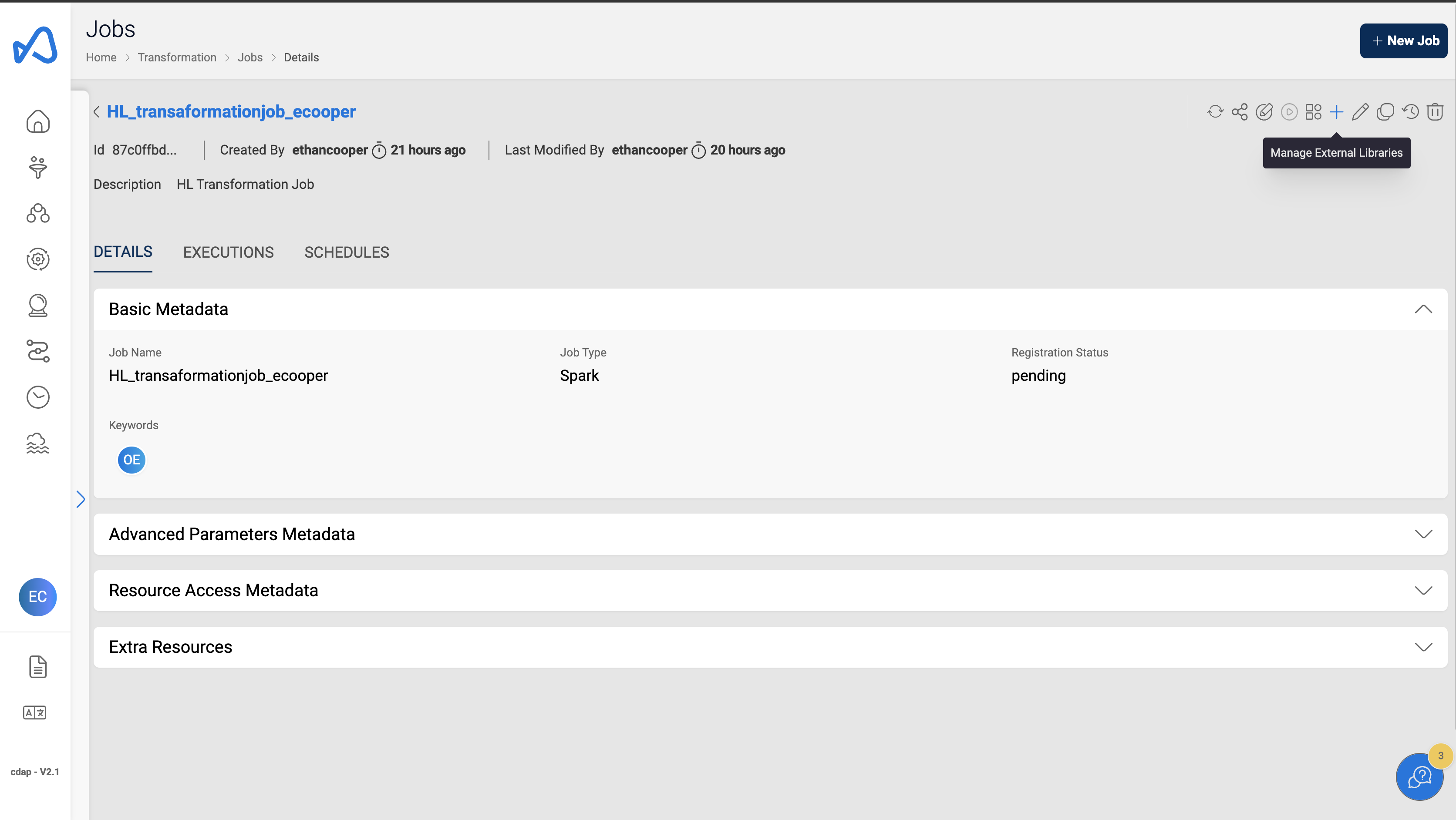Click the 'HL Transformation Job' description text

coord(245,185)
